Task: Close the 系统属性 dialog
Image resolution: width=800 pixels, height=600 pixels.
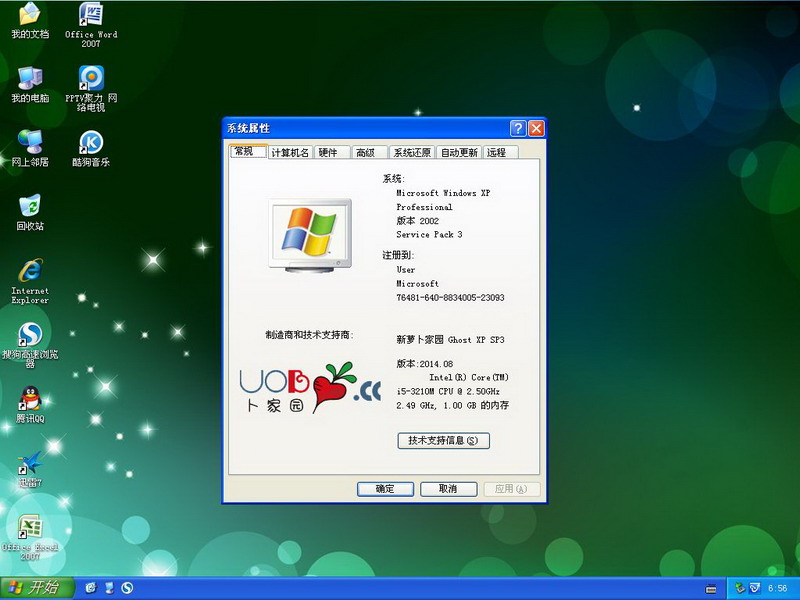Action: click(536, 128)
